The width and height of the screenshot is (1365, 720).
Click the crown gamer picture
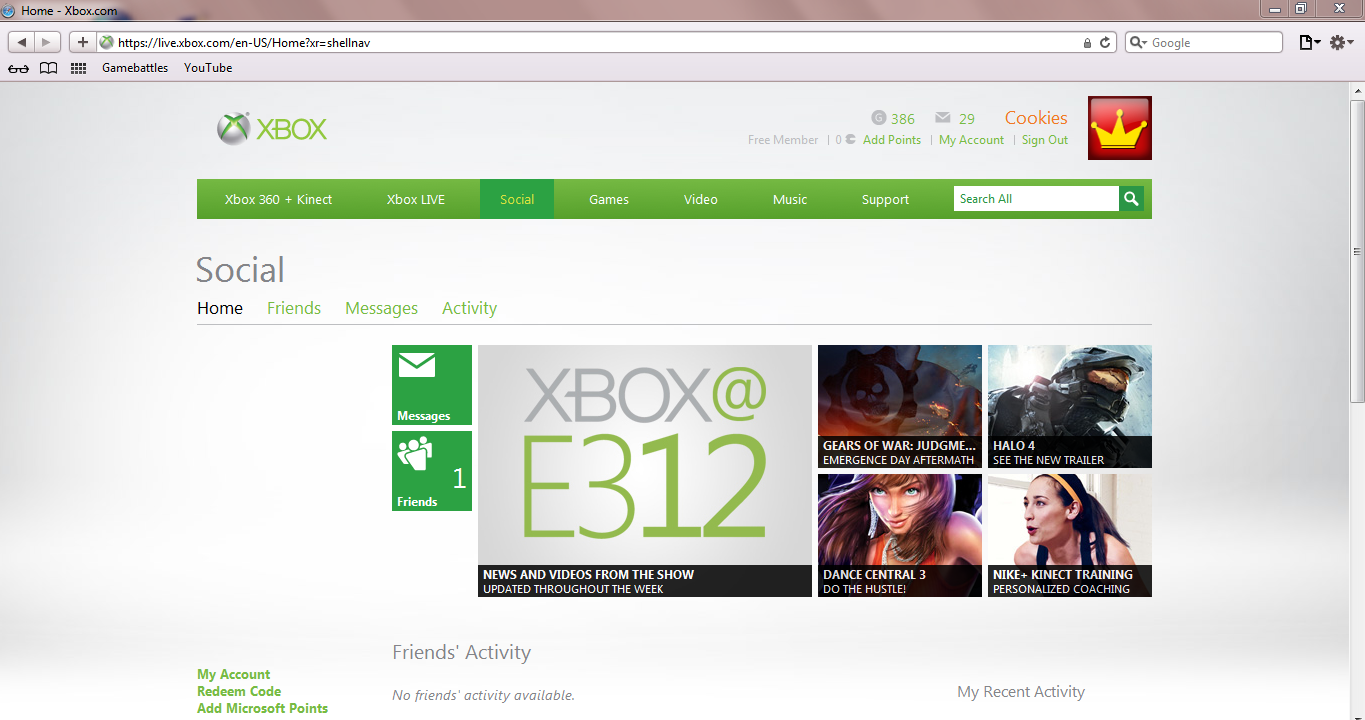click(1120, 128)
